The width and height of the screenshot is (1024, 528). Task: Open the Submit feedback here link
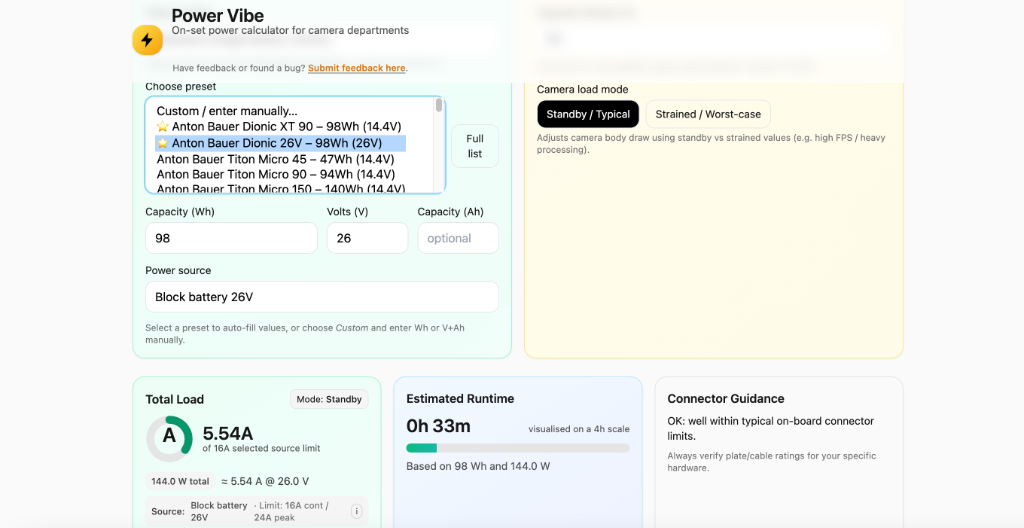(x=357, y=68)
